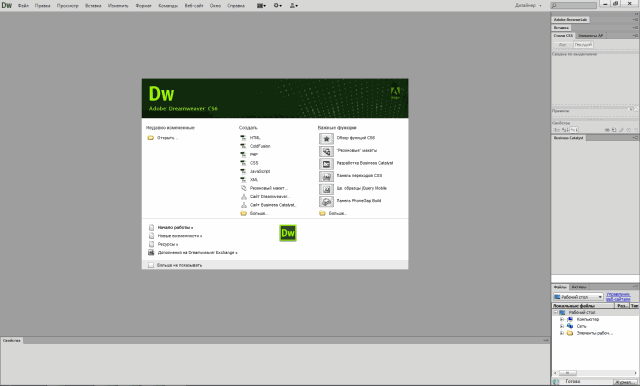Open the Business Catalyst panel options menu
This screenshot has width=640, height=386.
click(636, 138)
